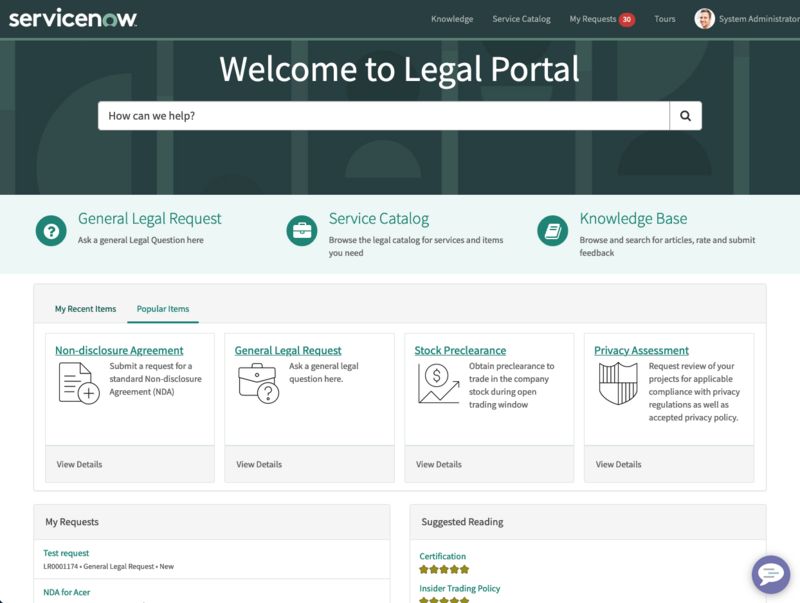The image size is (800, 603).
Task: Click the Suggested Reading panel header
Action: tap(588, 522)
